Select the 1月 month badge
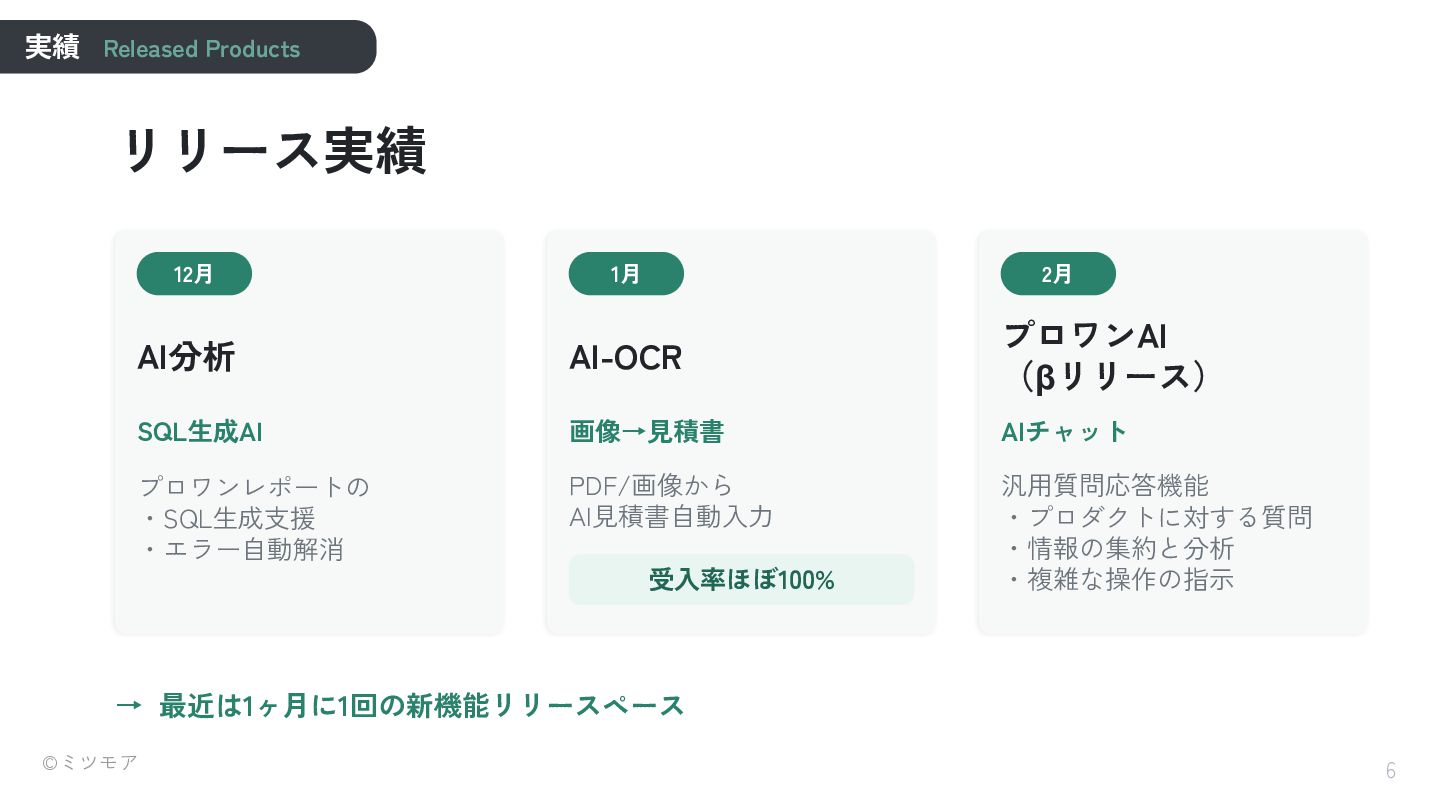 626,274
